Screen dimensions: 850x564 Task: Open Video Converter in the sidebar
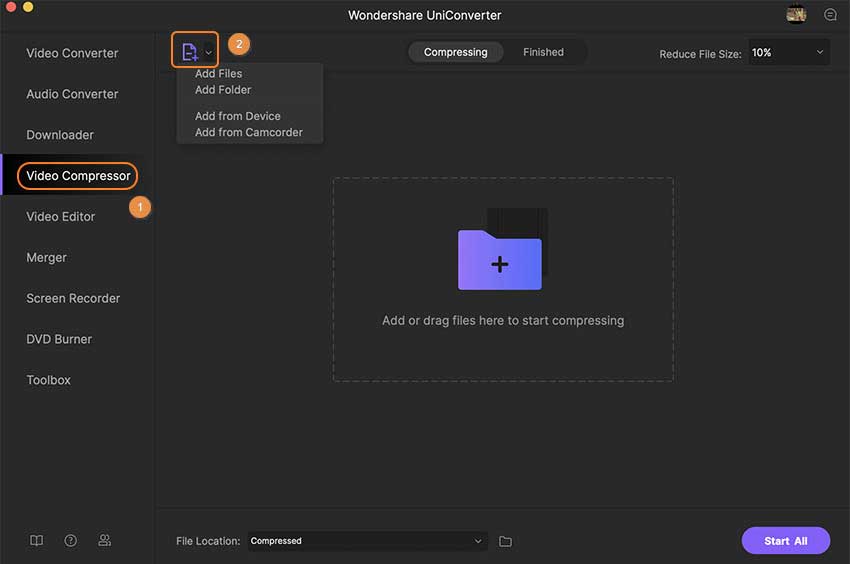click(72, 53)
